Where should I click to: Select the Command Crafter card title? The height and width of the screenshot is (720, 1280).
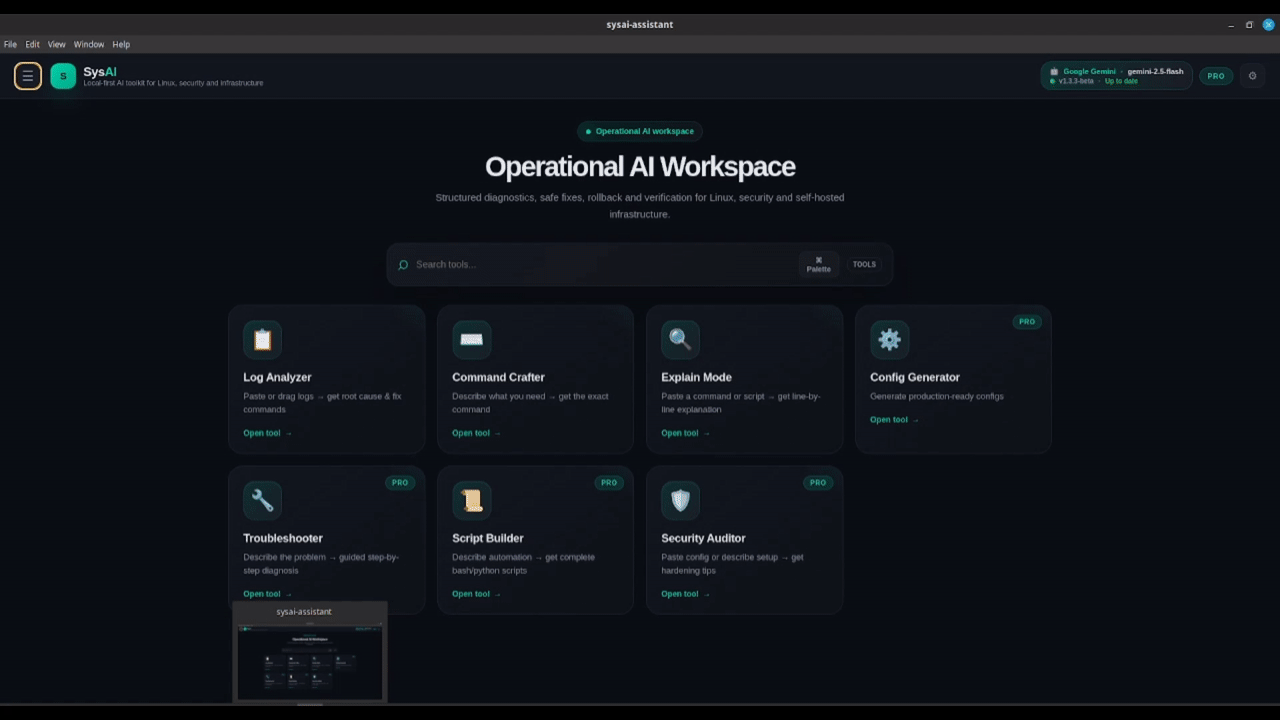pyautogui.click(x=498, y=377)
